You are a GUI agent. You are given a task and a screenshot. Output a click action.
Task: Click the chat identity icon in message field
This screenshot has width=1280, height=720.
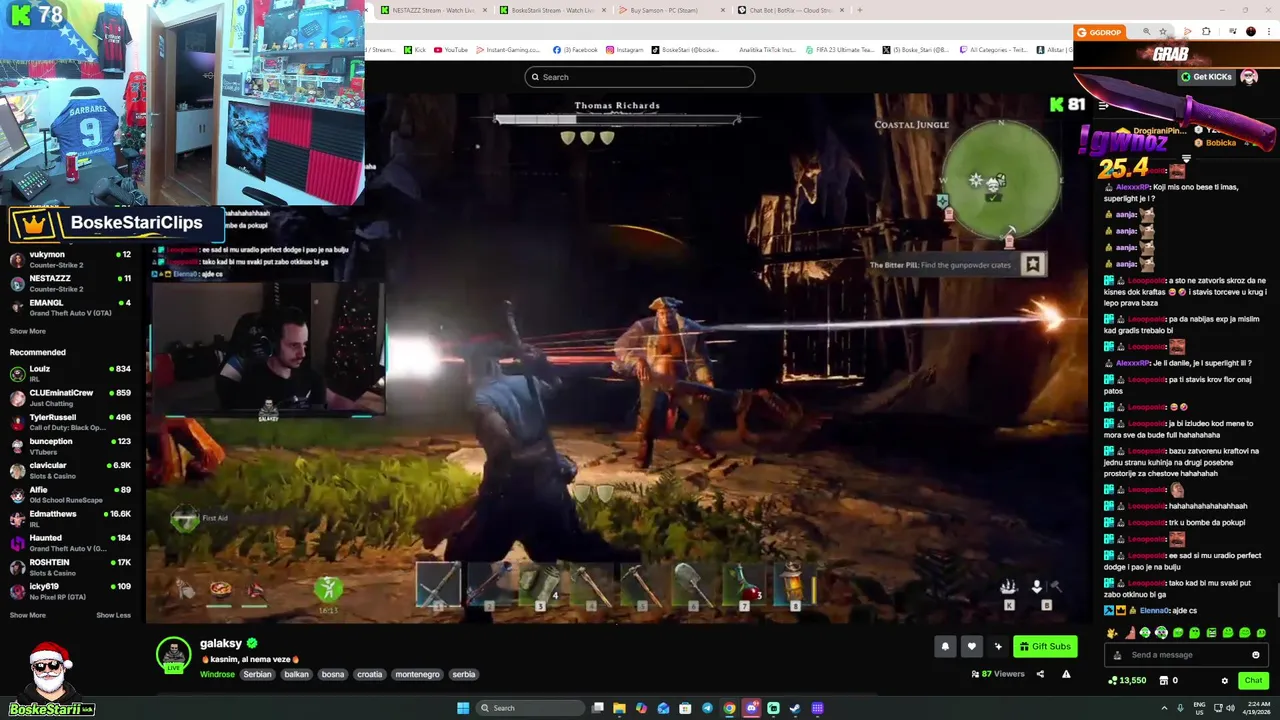click(x=1118, y=655)
